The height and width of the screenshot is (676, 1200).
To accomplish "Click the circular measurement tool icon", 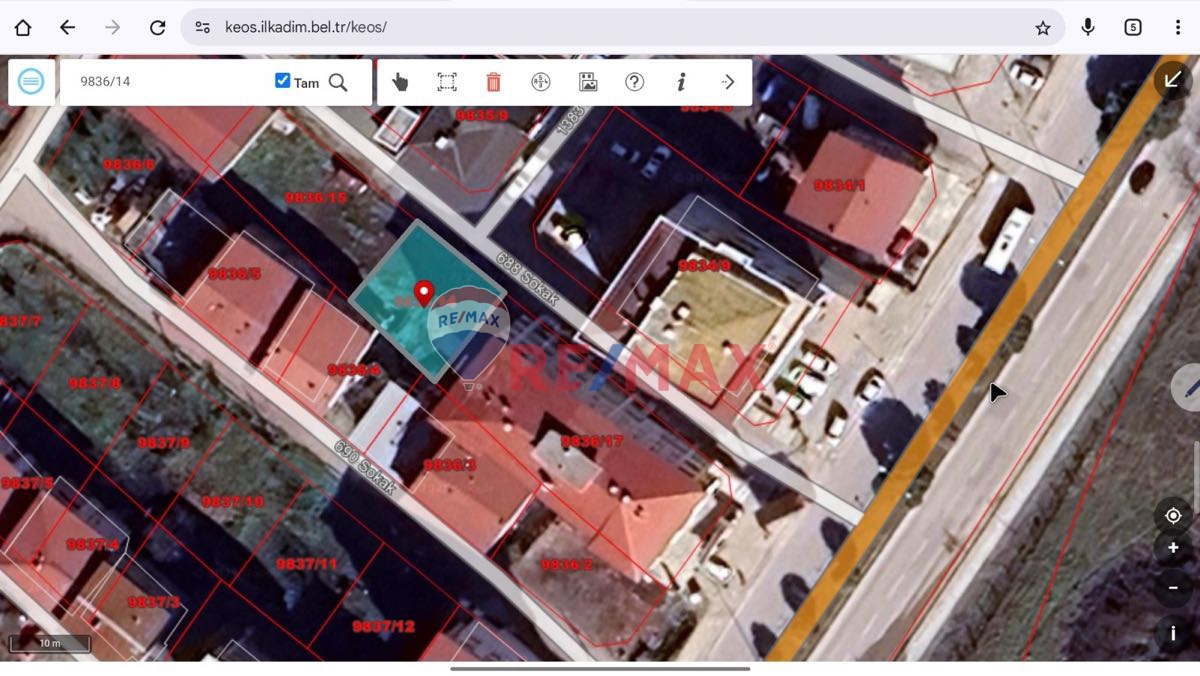I will [541, 82].
